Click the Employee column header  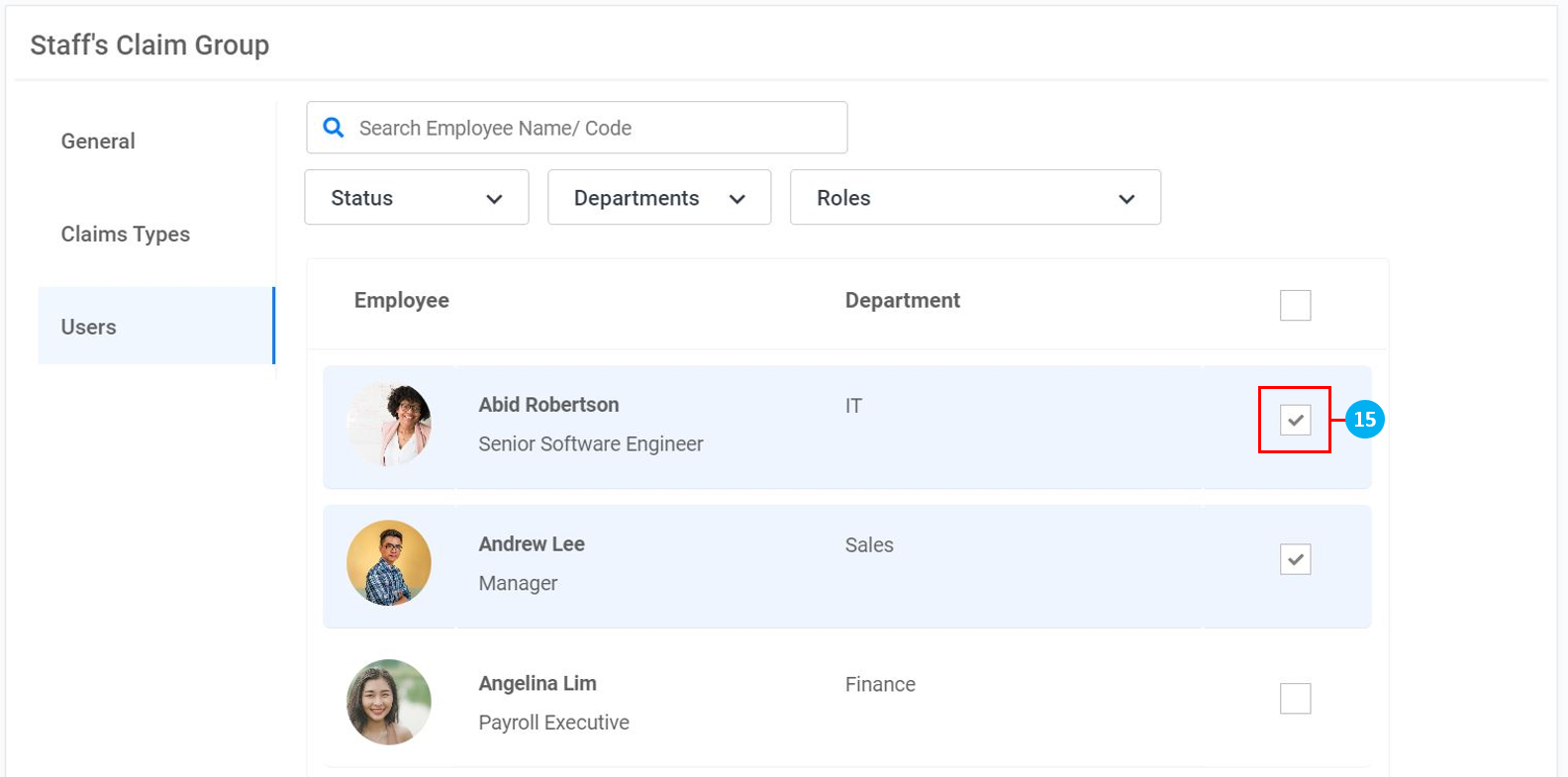[402, 301]
